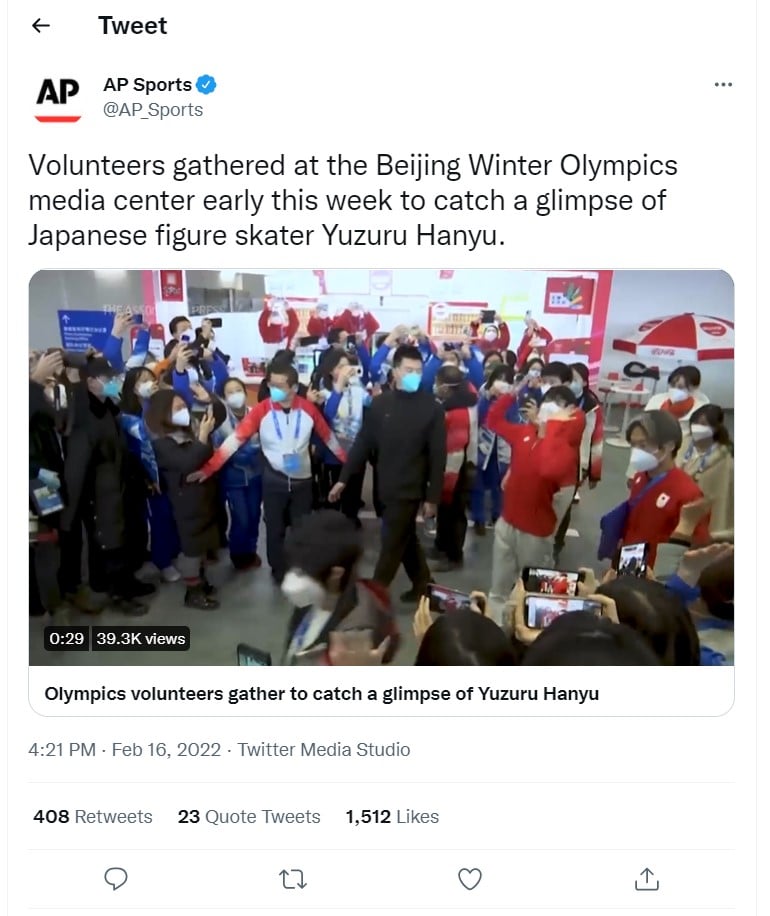Screen dimensions: 770x916
Task: Click the Twitter Media Studio source link
Action: coord(324,750)
